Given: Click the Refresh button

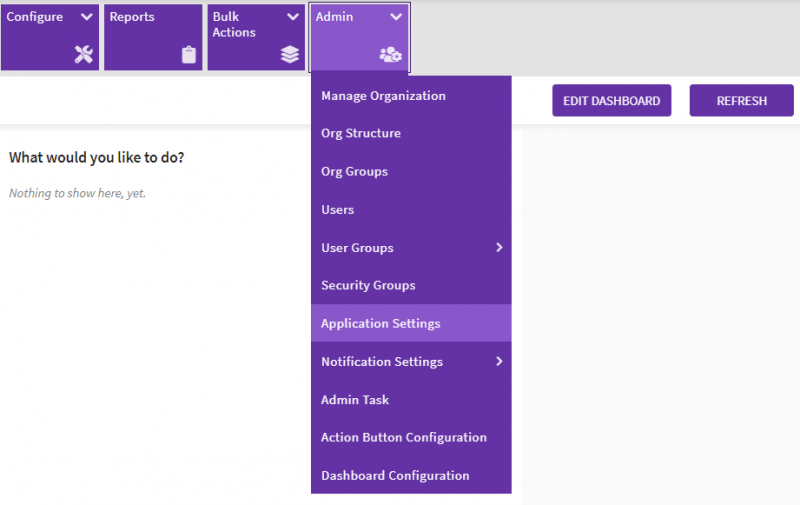Looking at the screenshot, I should coord(741,101).
